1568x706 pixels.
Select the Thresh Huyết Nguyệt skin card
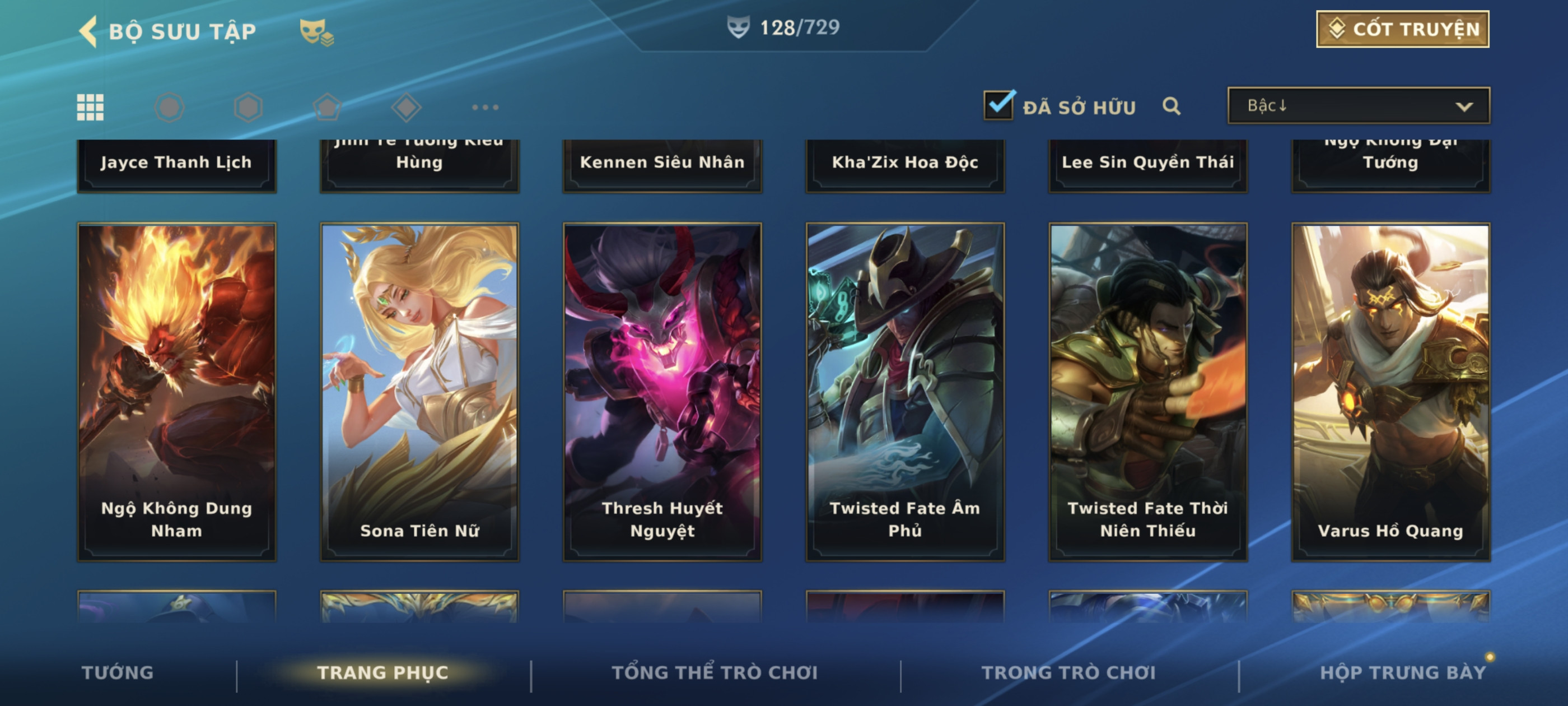click(x=662, y=392)
